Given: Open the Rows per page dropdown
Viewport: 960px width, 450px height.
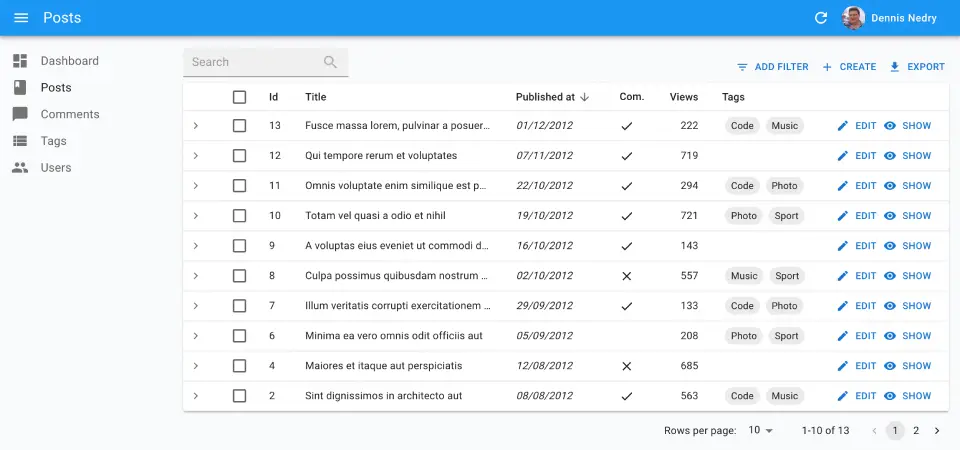Looking at the screenshot, I should click(x=762, y=431).
